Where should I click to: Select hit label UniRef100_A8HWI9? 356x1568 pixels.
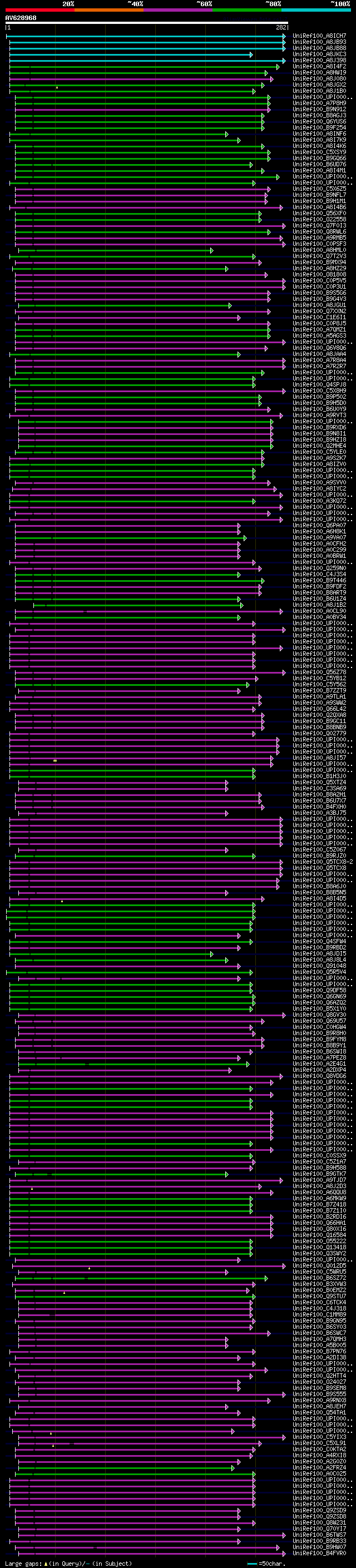point(319,73)
